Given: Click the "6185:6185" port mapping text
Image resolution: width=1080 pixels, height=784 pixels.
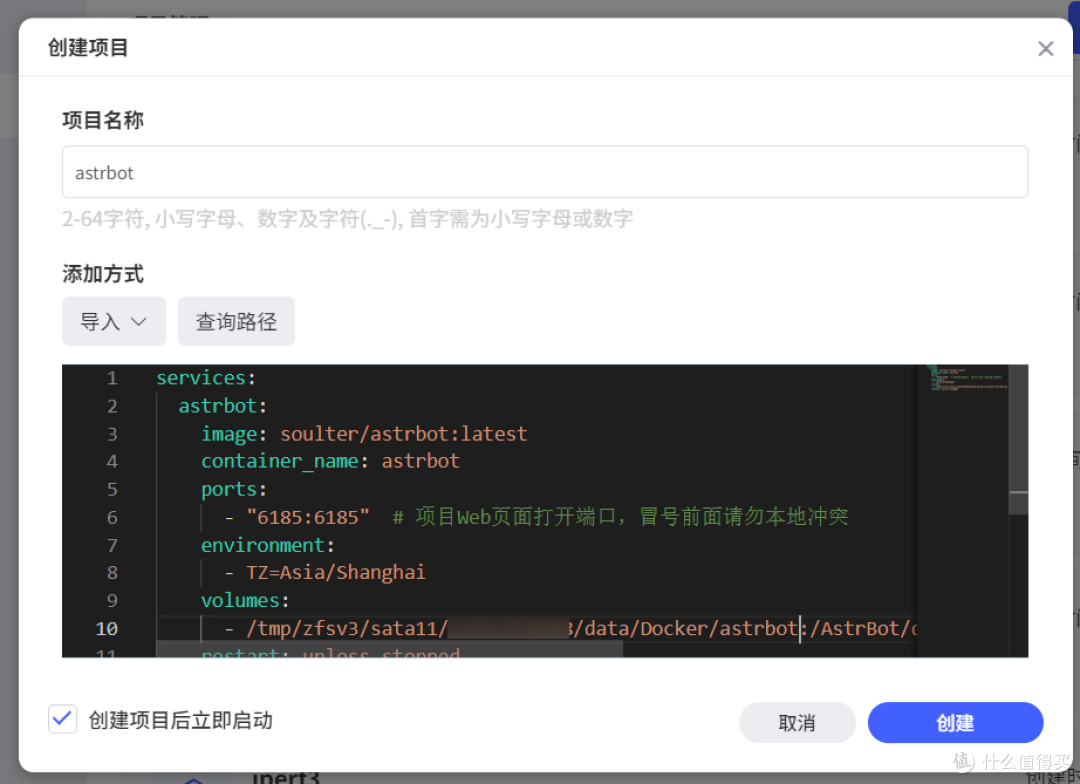Looking at the screenshot, I should click(x=308, y=517).
